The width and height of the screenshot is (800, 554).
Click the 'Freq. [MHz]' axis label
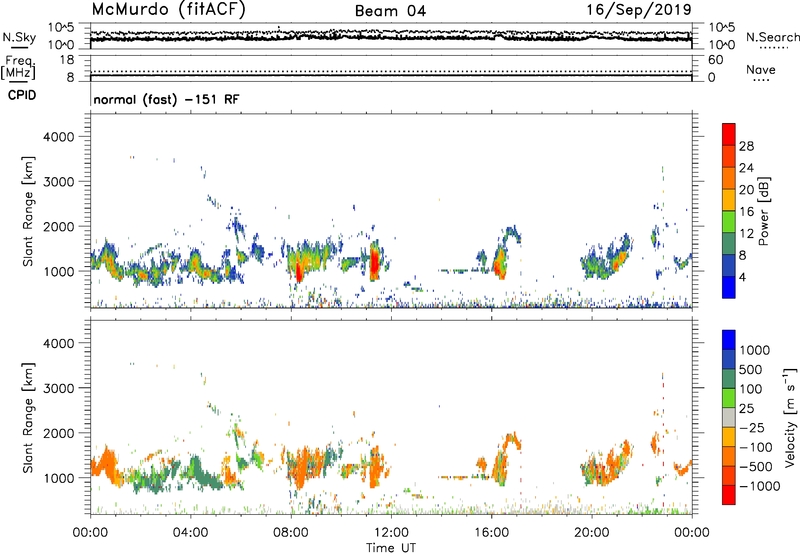pos(19,67)
